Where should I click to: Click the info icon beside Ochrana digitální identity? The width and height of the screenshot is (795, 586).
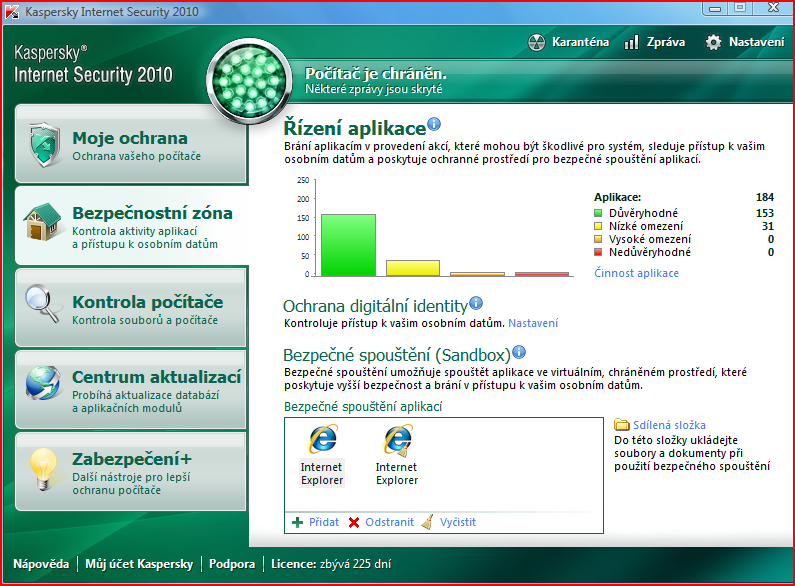476,303
